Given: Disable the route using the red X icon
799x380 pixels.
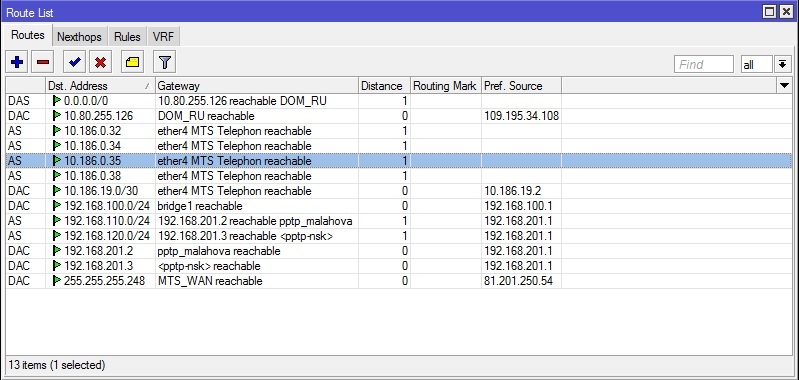Looking at the screenshot, I should [101, 63].
